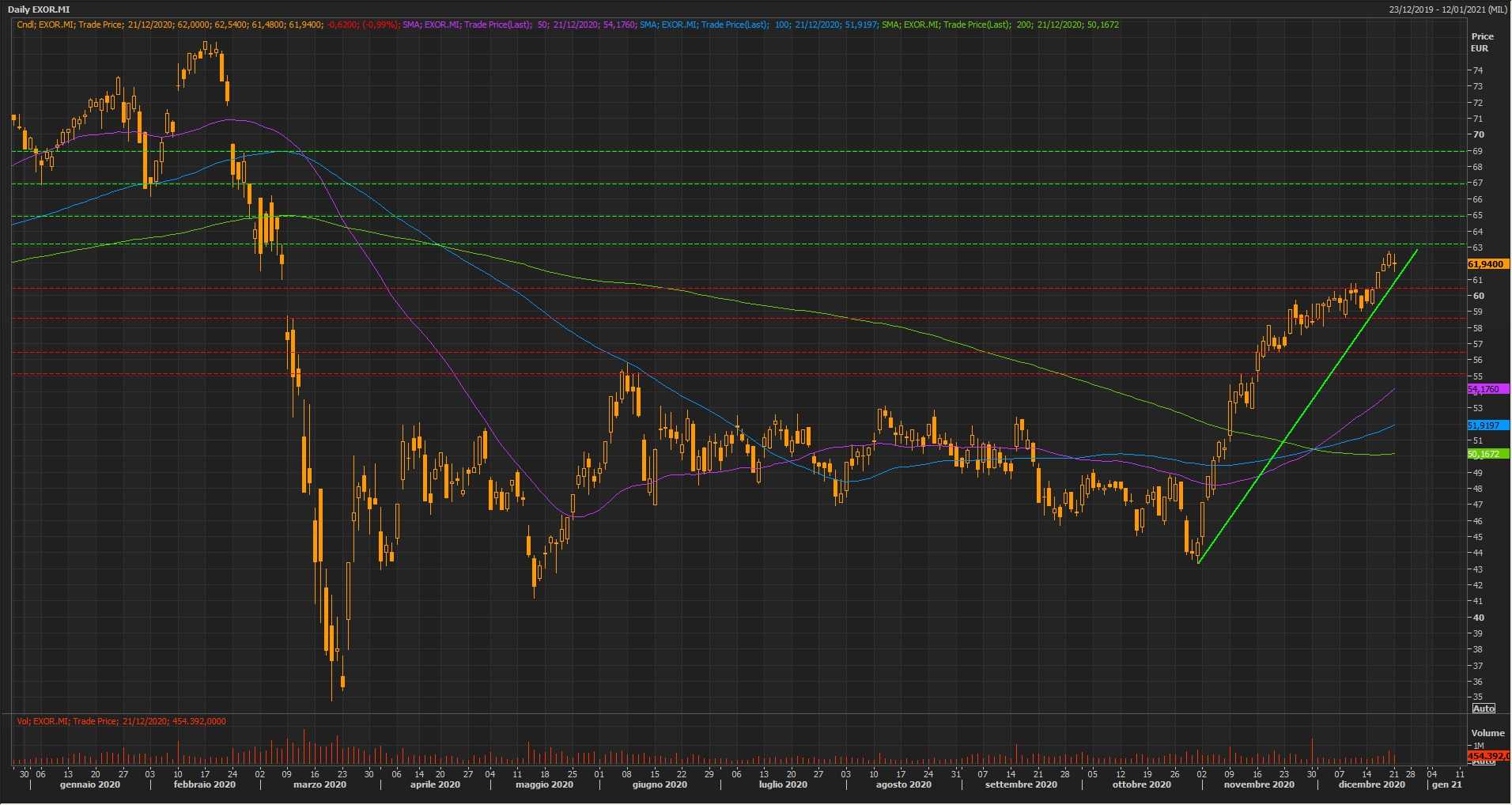Click dicembre 2020 on the time axis
The image size is (1512, 805).
(x=1371, y=785)
